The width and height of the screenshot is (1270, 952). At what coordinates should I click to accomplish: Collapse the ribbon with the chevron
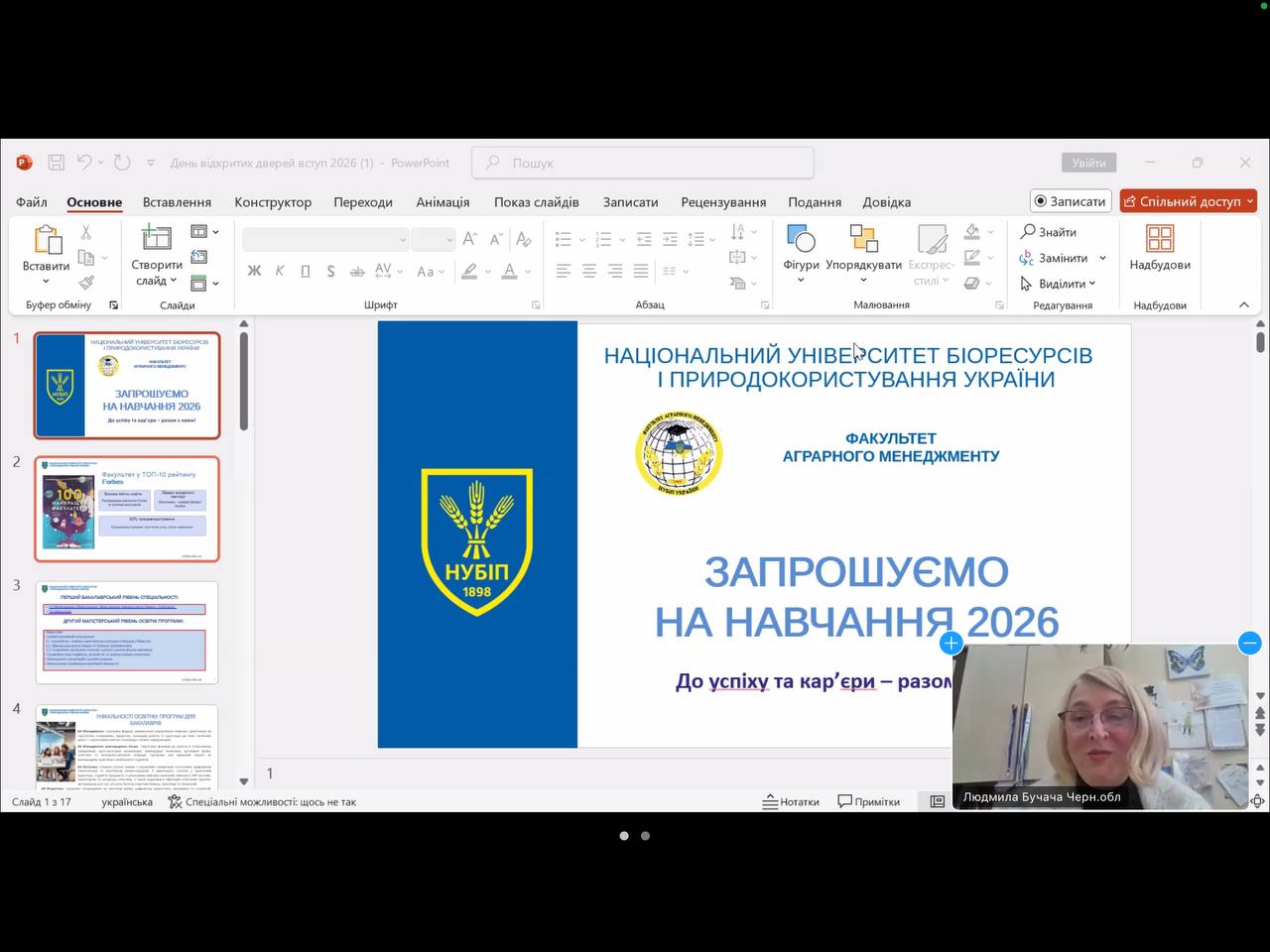(x=1244, y=304)
